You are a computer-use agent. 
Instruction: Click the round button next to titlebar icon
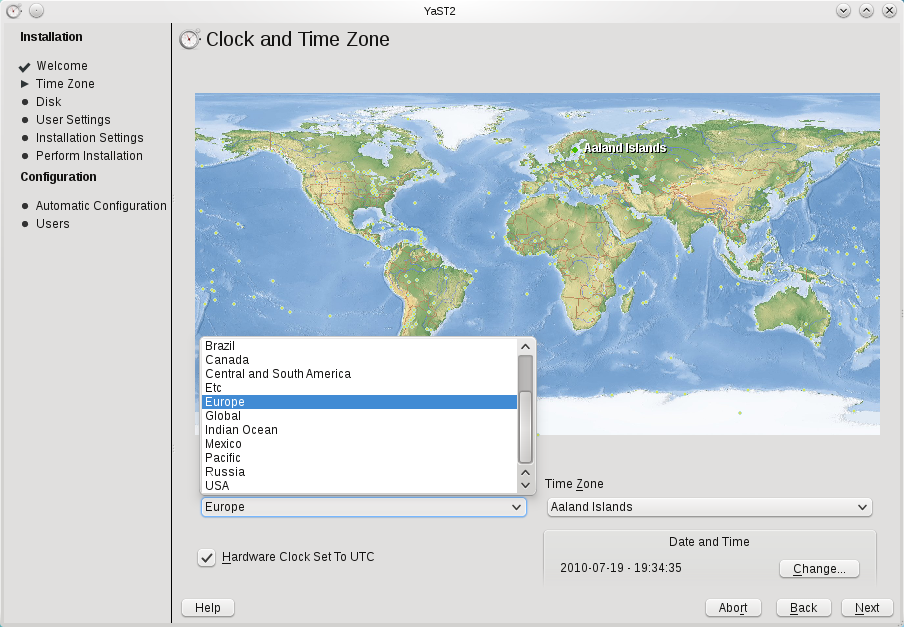36,10
